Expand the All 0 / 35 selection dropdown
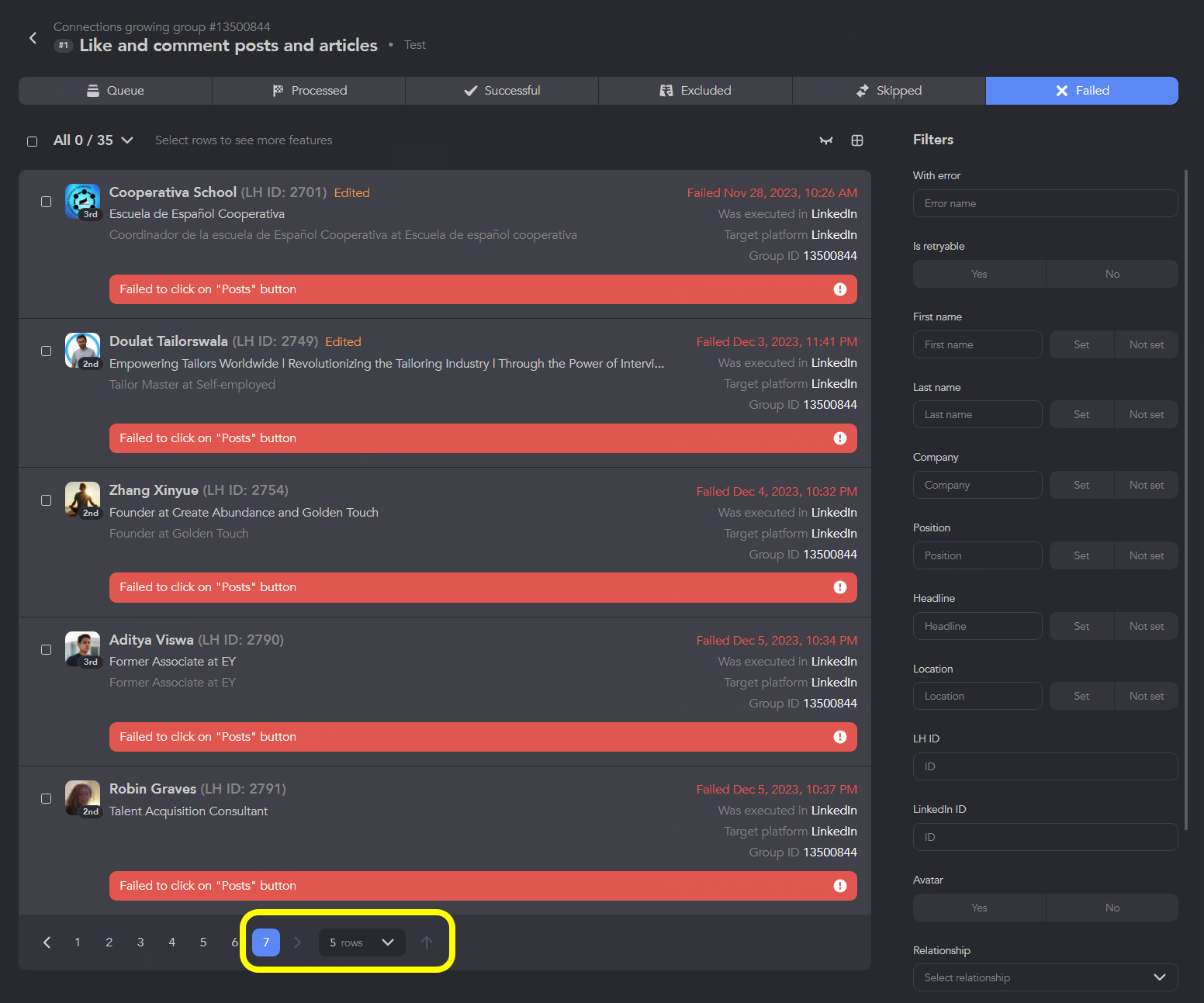 click(127, 140)
